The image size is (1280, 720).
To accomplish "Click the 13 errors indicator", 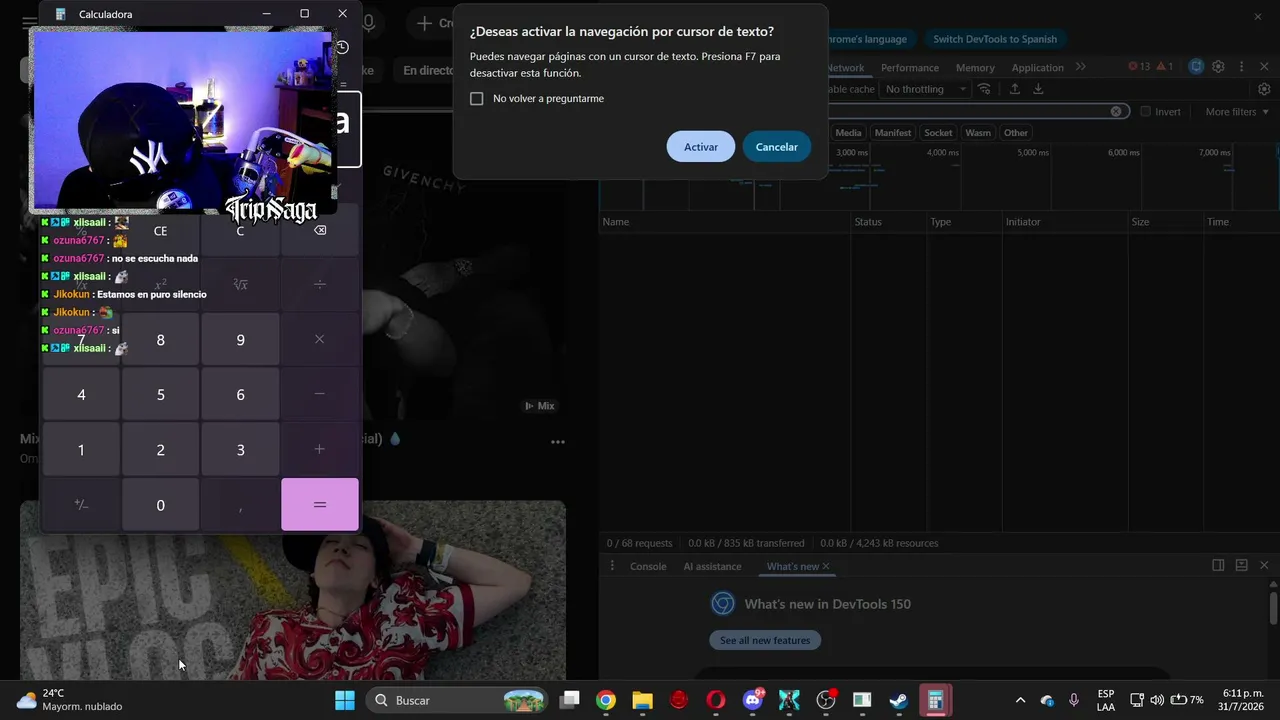I will pos(1139,67).
